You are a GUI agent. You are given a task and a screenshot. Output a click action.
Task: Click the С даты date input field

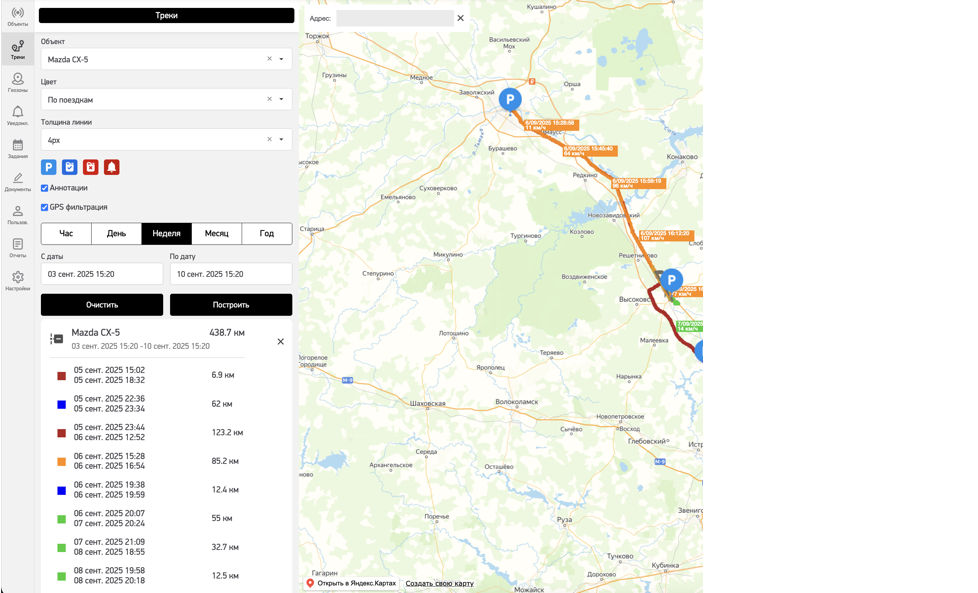[x=102, y=274]
